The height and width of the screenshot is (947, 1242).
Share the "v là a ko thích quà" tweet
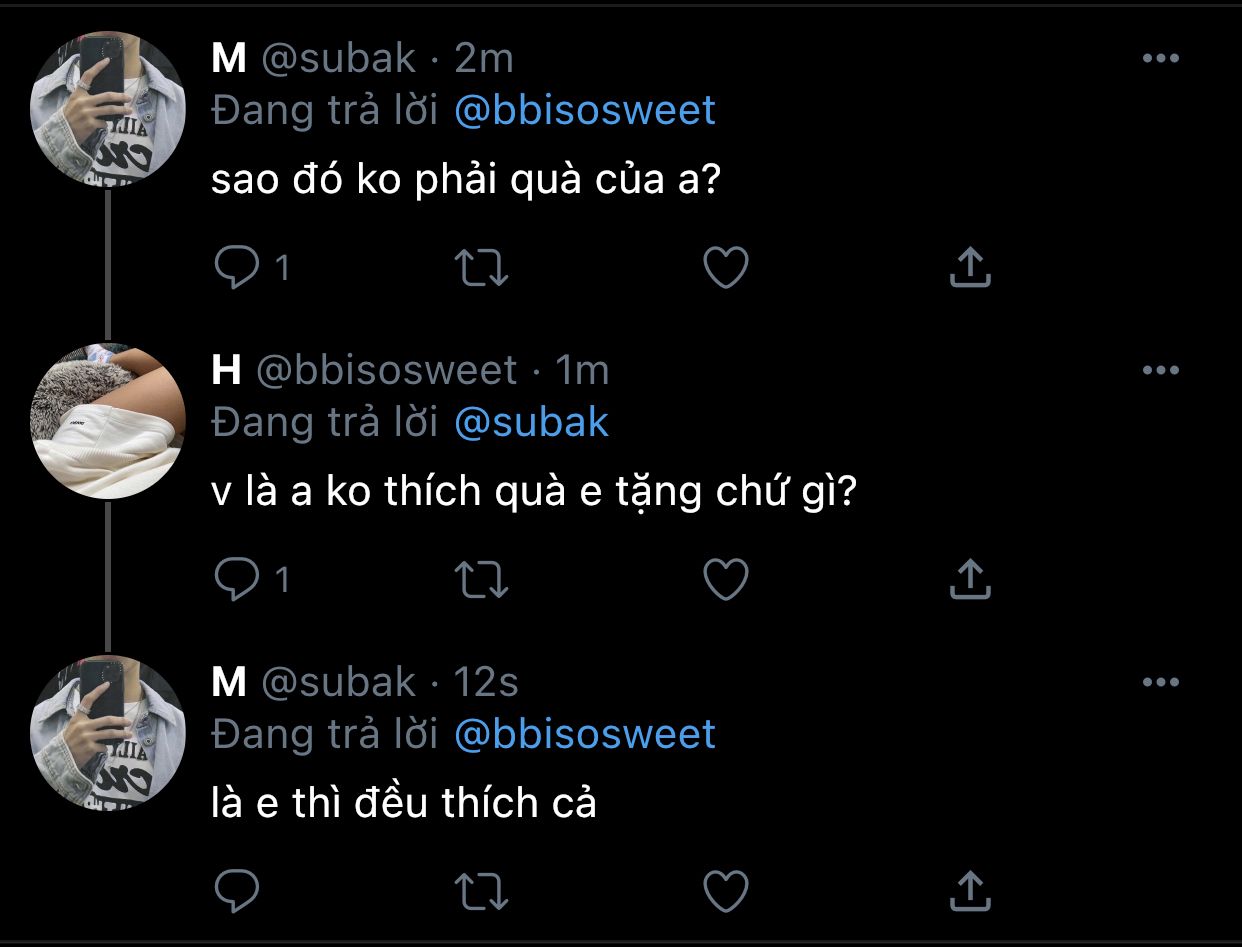tap(969, 579)
